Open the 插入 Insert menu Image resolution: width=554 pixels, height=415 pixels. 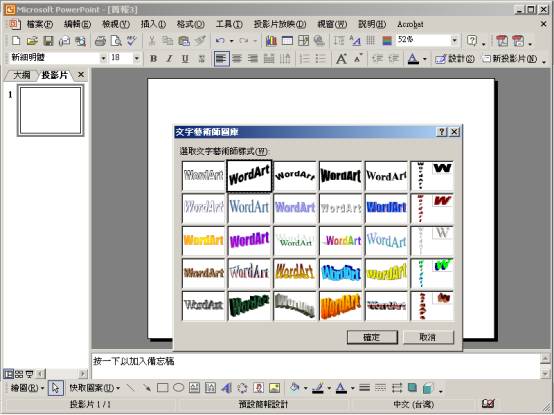coord(153,24)
